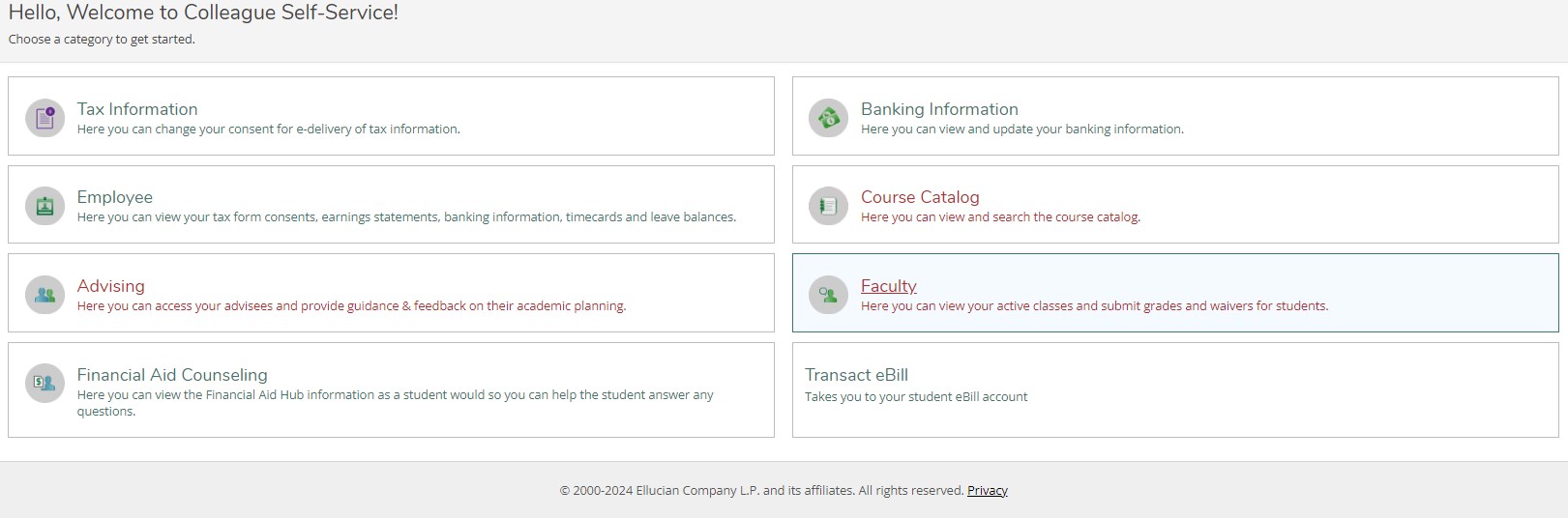Click the Financial Aid Counseling icon
This screenshot has width=1568, height=518.
click(x=44, y=383)
